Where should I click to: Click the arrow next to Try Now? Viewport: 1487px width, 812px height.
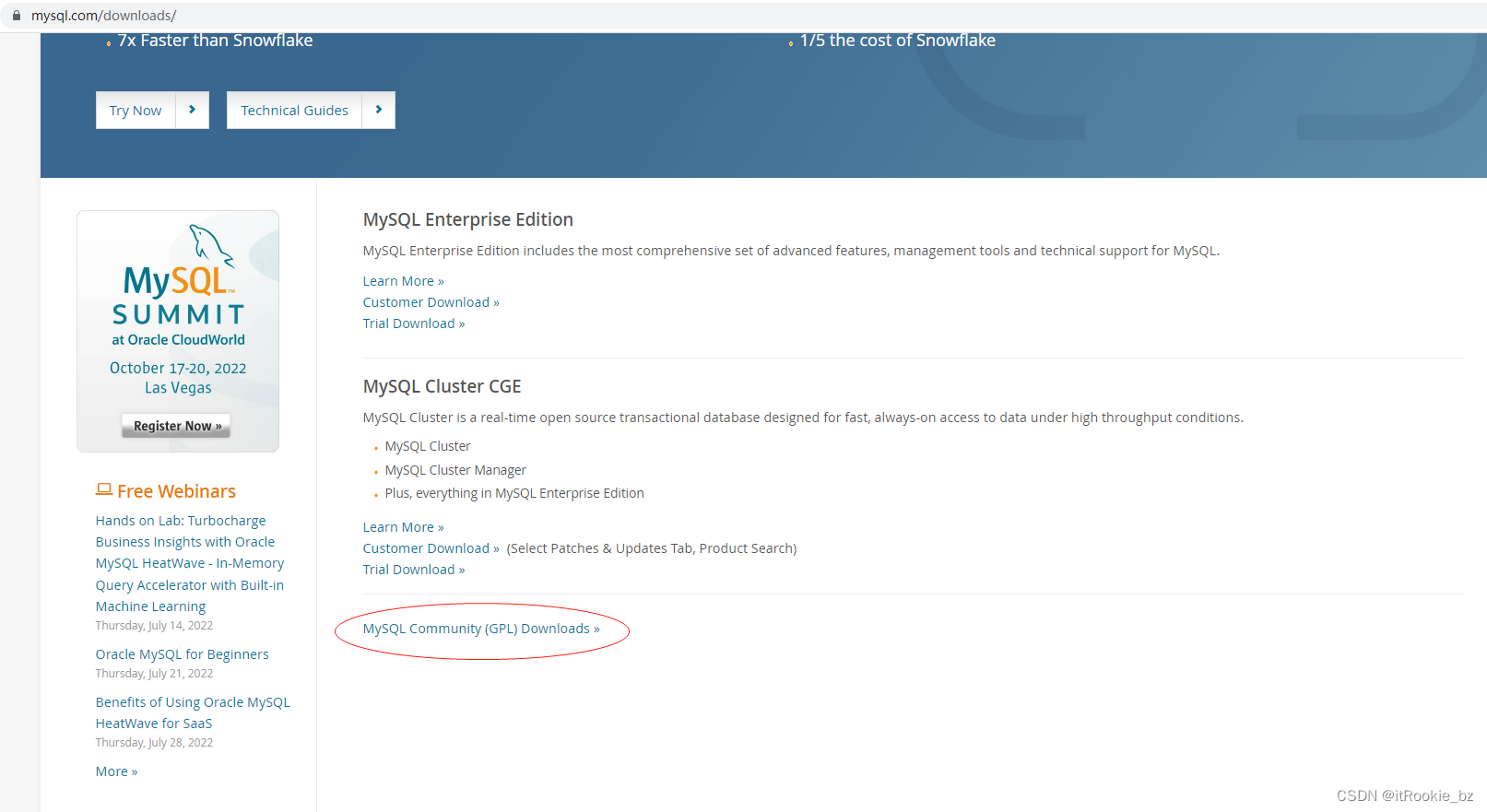[192, 110]
